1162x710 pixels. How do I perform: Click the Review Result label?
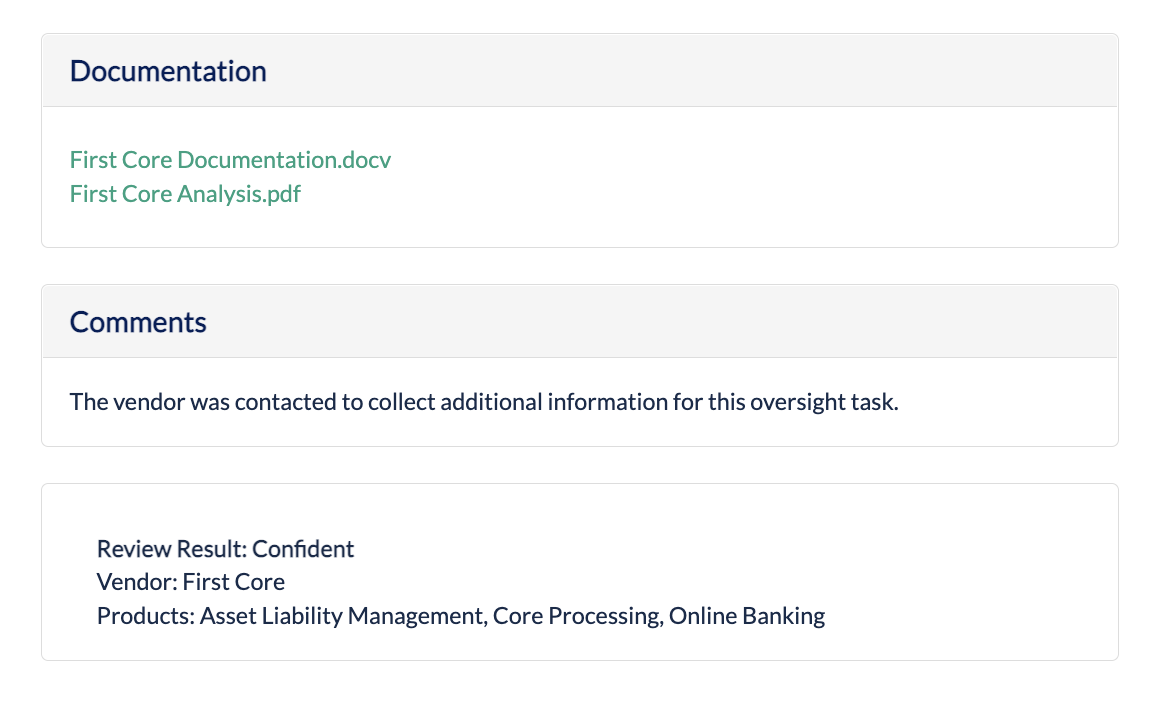pos(172,549)
